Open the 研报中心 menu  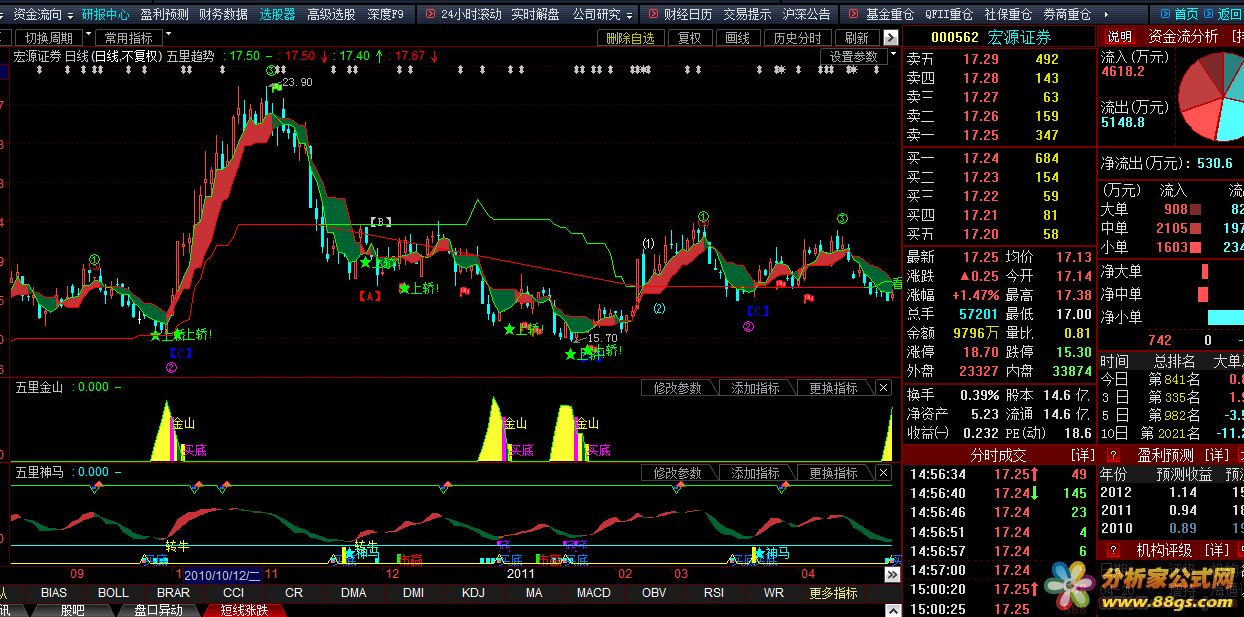click(105, 15)
